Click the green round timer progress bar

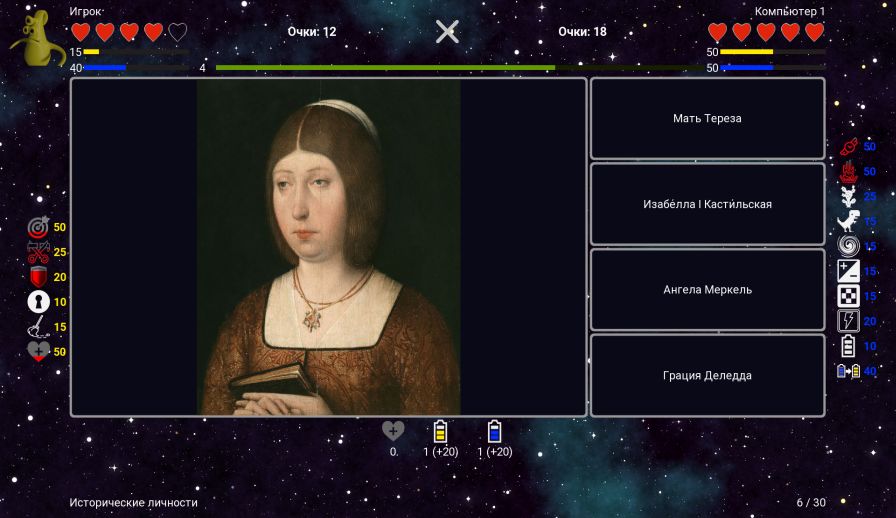coord(385,68)
